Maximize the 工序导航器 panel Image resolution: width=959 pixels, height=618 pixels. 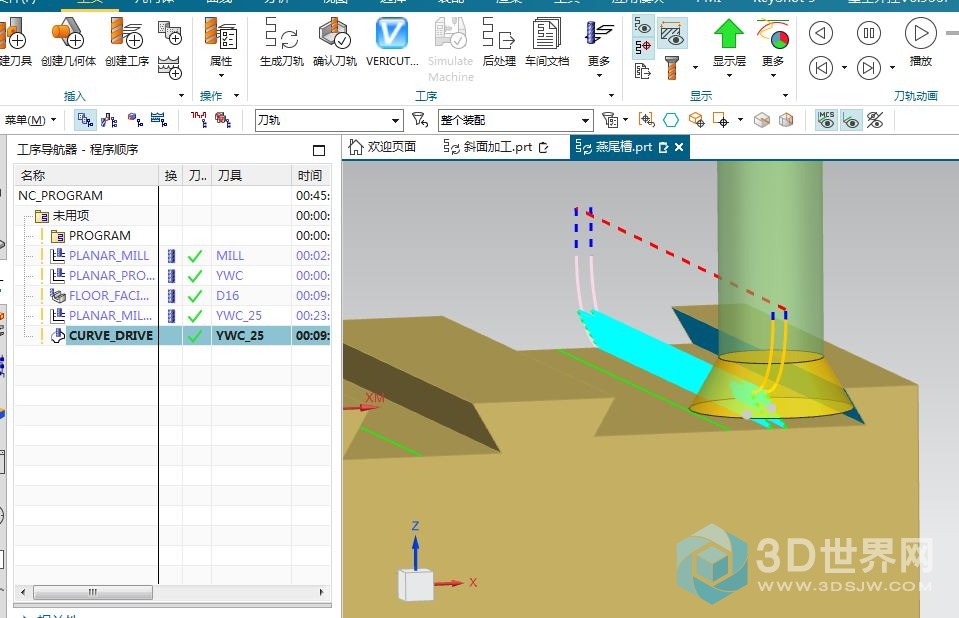point(319,150)
